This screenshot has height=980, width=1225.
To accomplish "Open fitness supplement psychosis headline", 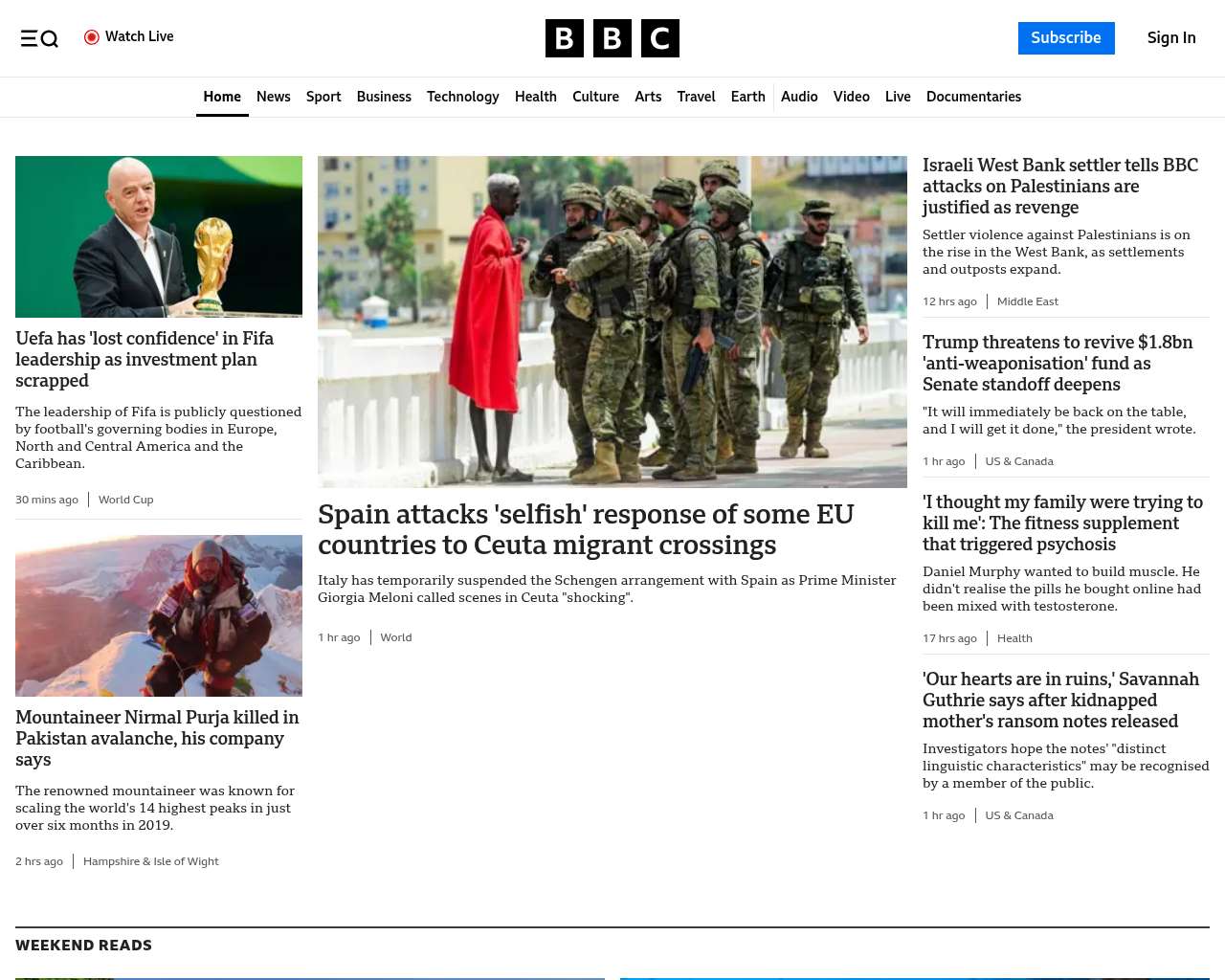I will 1062,523.
